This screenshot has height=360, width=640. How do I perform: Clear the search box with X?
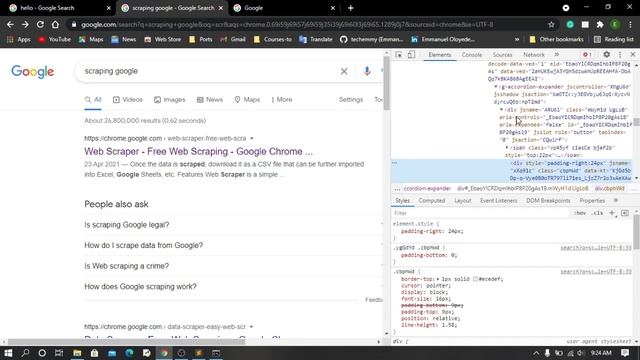tap(344, 71)
